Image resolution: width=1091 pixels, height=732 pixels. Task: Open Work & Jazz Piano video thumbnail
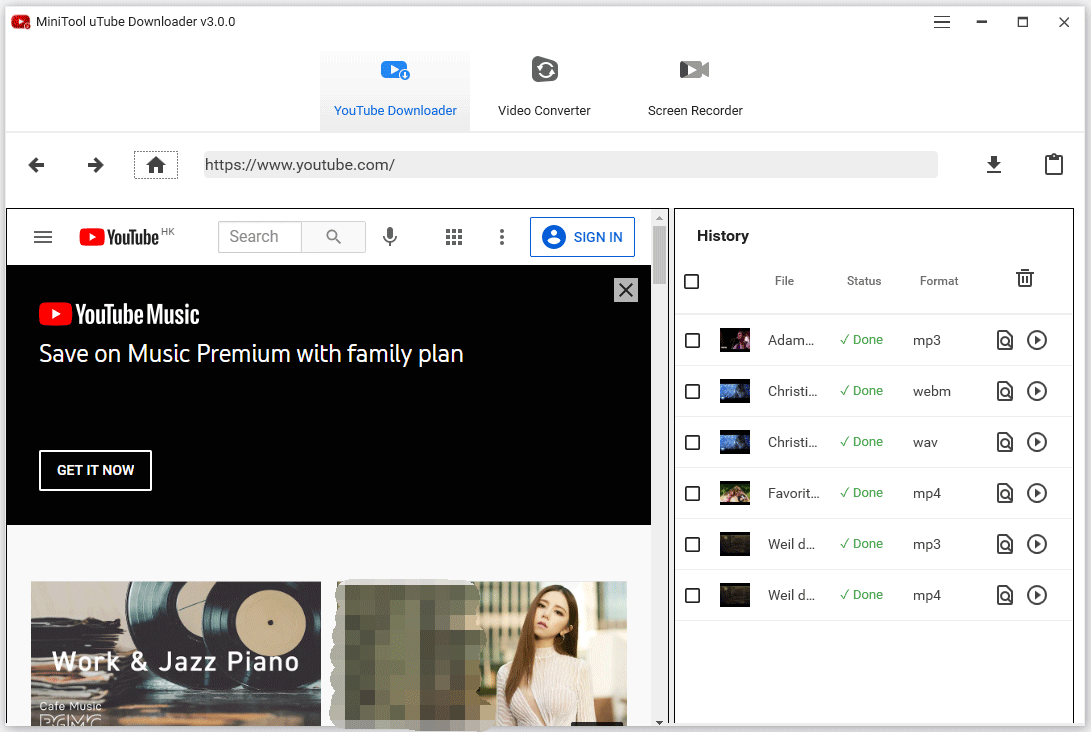click(x=176, y=653)
